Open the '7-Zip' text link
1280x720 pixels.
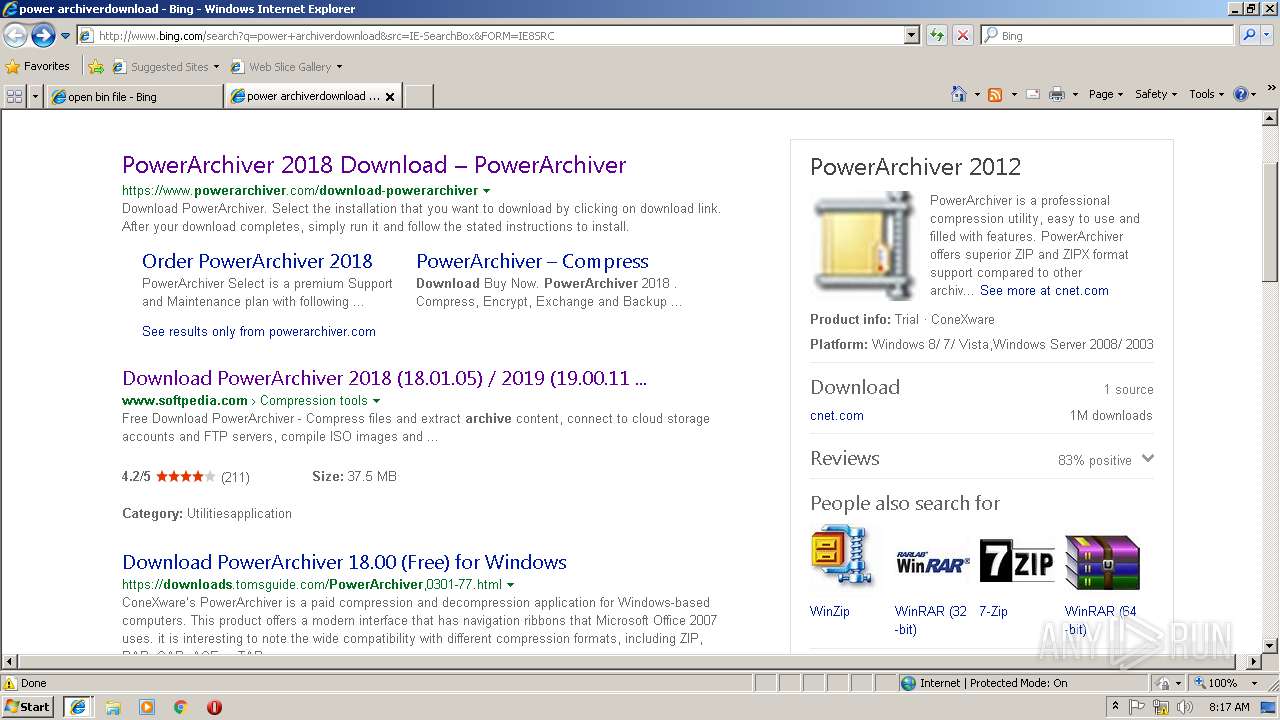click(x=993, y=611)
